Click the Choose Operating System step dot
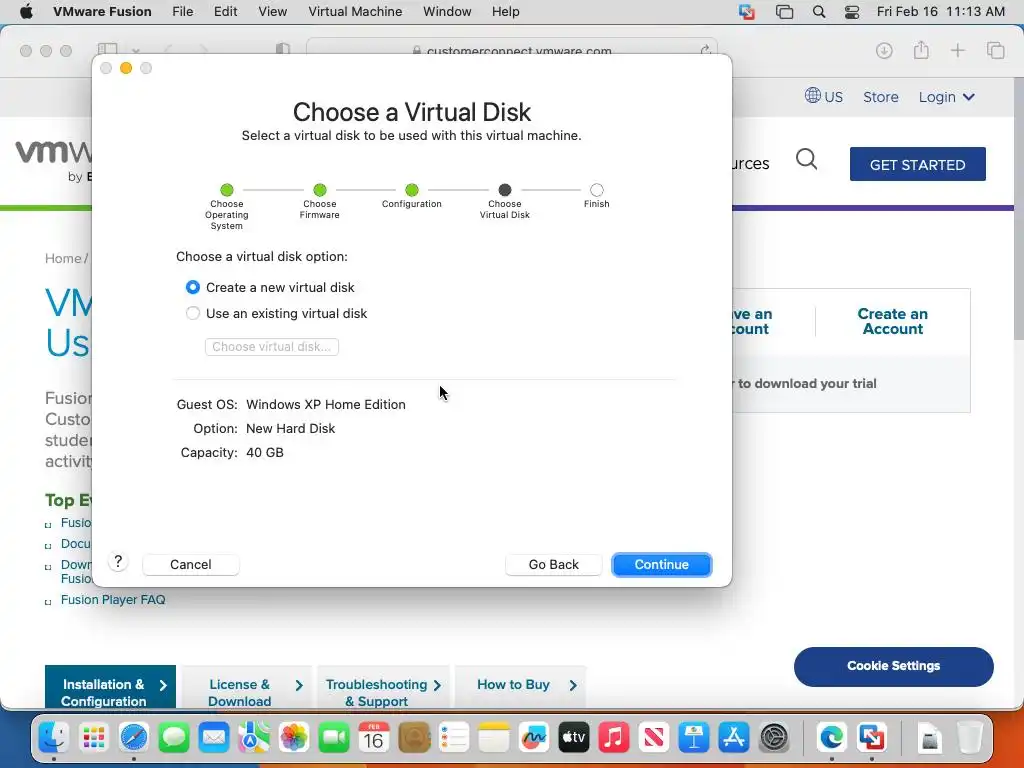This screenshot has height=768, width=1024. coord(227,190)
